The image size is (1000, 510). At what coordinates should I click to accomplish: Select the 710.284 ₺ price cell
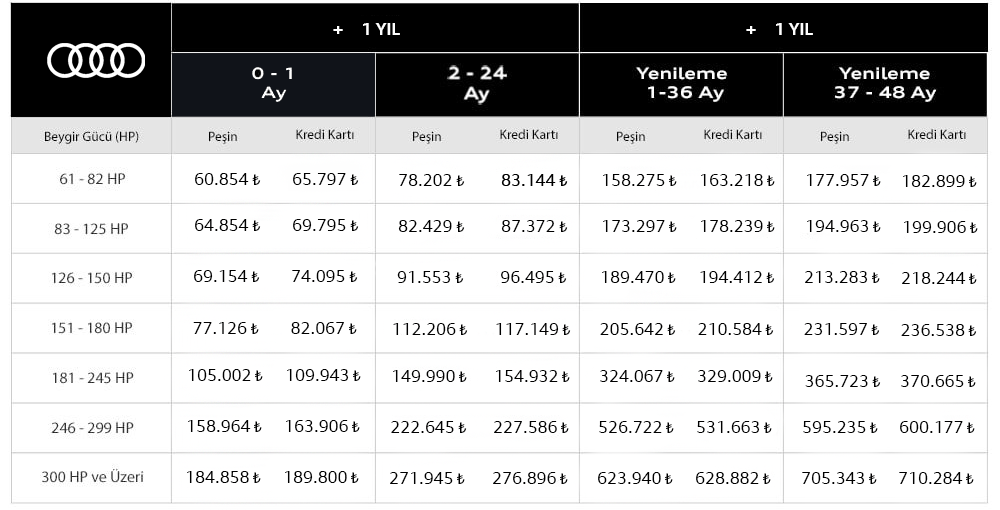click(x=937, y=478)
